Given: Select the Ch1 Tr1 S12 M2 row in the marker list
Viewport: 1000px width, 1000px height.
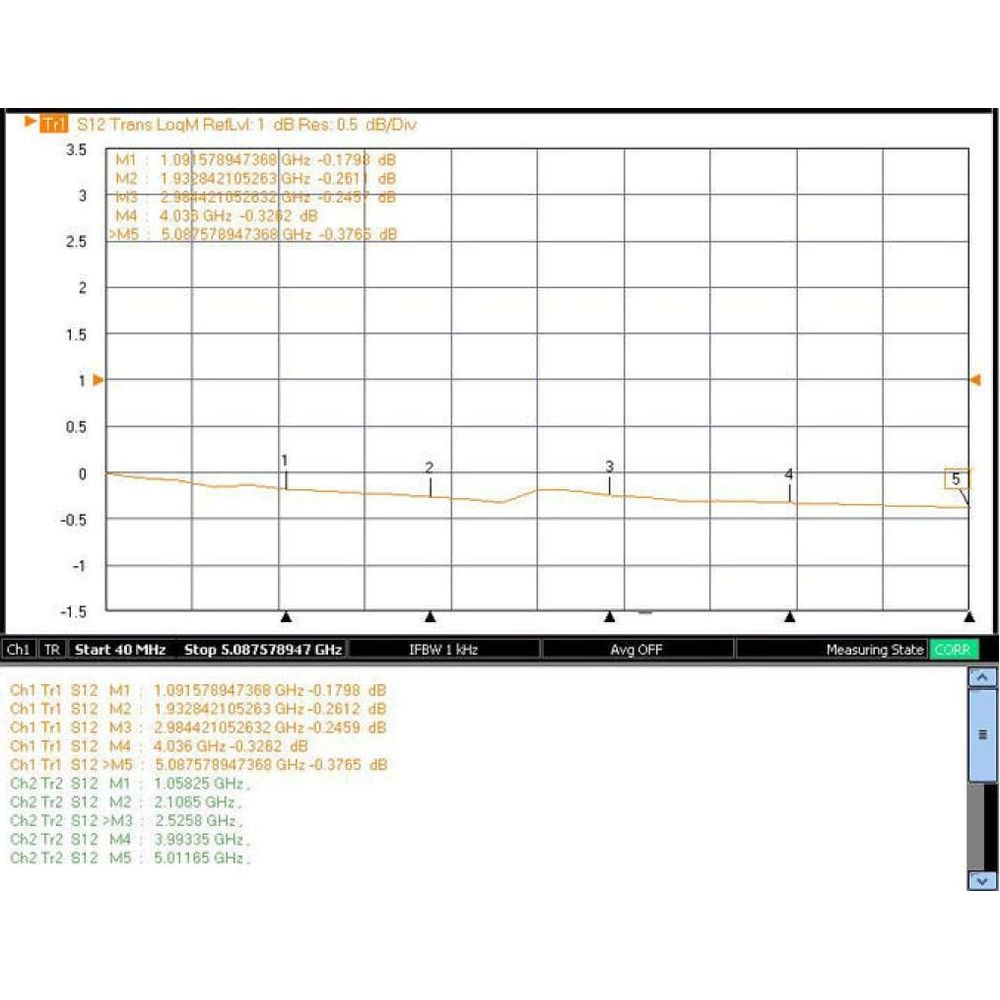Looking at the screenshot, I should [198, 709].
